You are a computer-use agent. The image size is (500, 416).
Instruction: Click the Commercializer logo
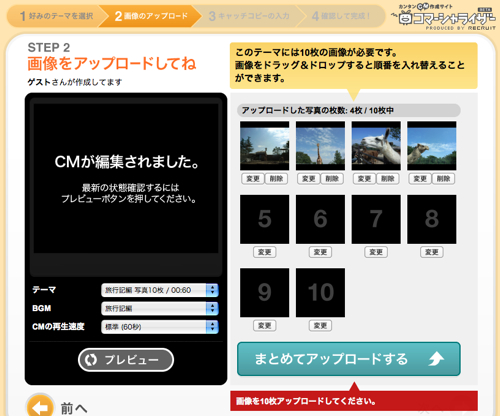pos(444,17)
